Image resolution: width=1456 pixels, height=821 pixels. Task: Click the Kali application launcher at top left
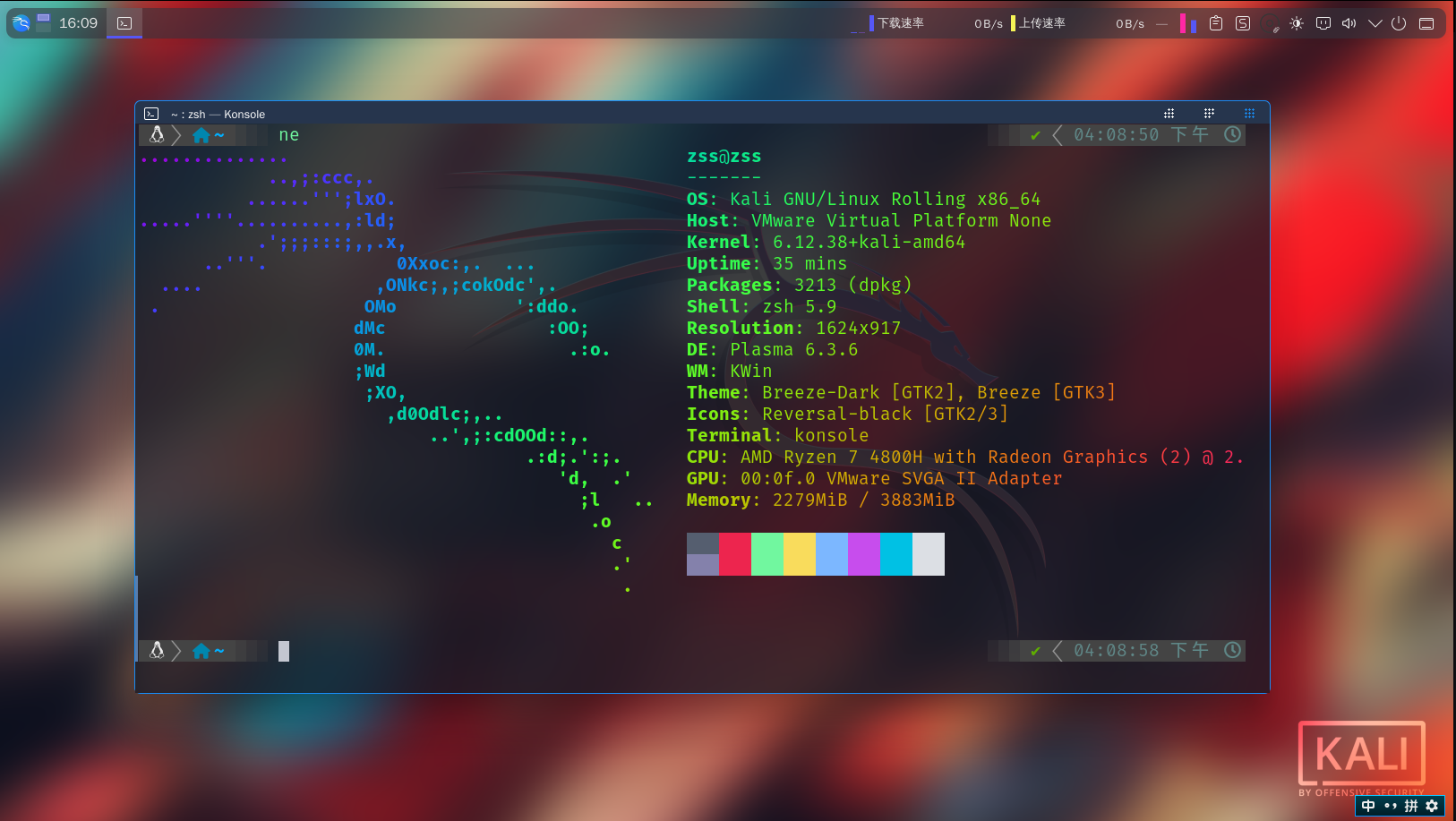pos(20,23)
